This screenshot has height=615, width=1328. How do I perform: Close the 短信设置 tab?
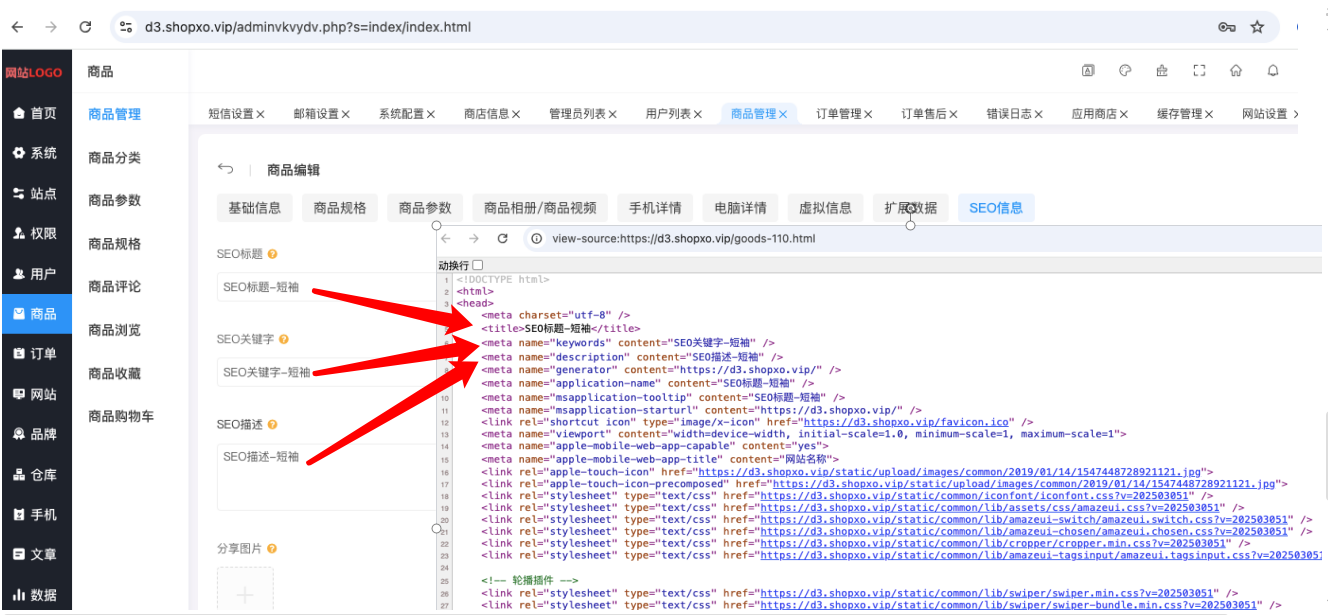point(260,114)
